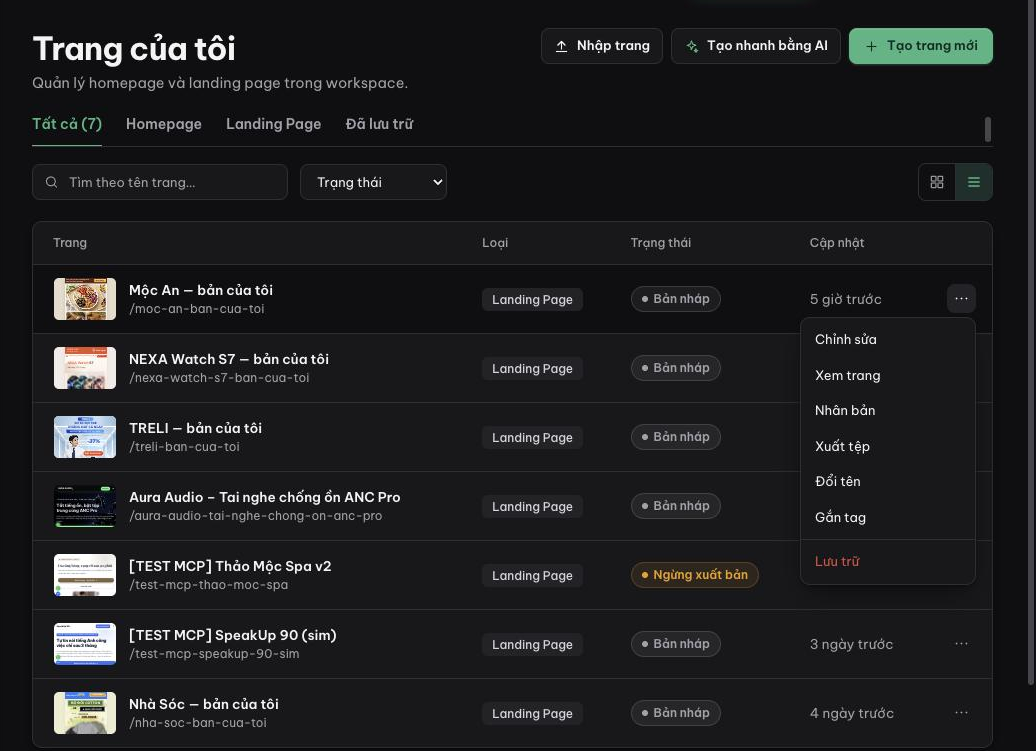Choose Lưu trữ to archive the page
This screenshot has height=751, width=1036.
coord(887,561)
